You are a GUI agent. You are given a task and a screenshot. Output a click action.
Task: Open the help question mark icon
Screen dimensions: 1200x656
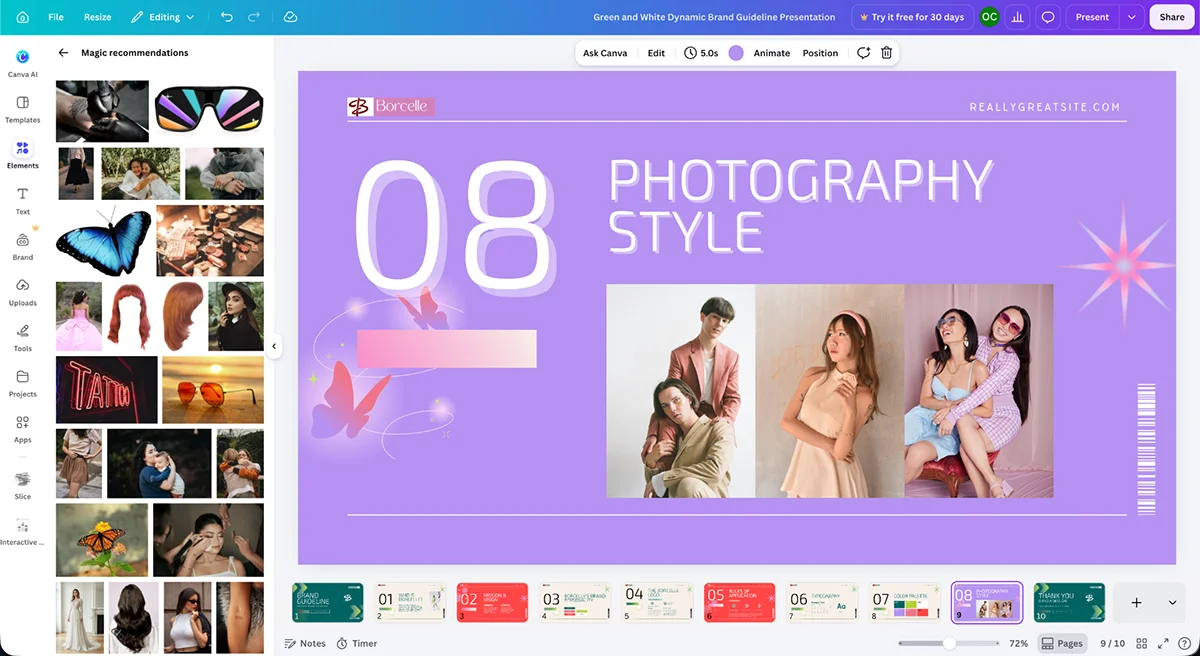pos(1184,643)
